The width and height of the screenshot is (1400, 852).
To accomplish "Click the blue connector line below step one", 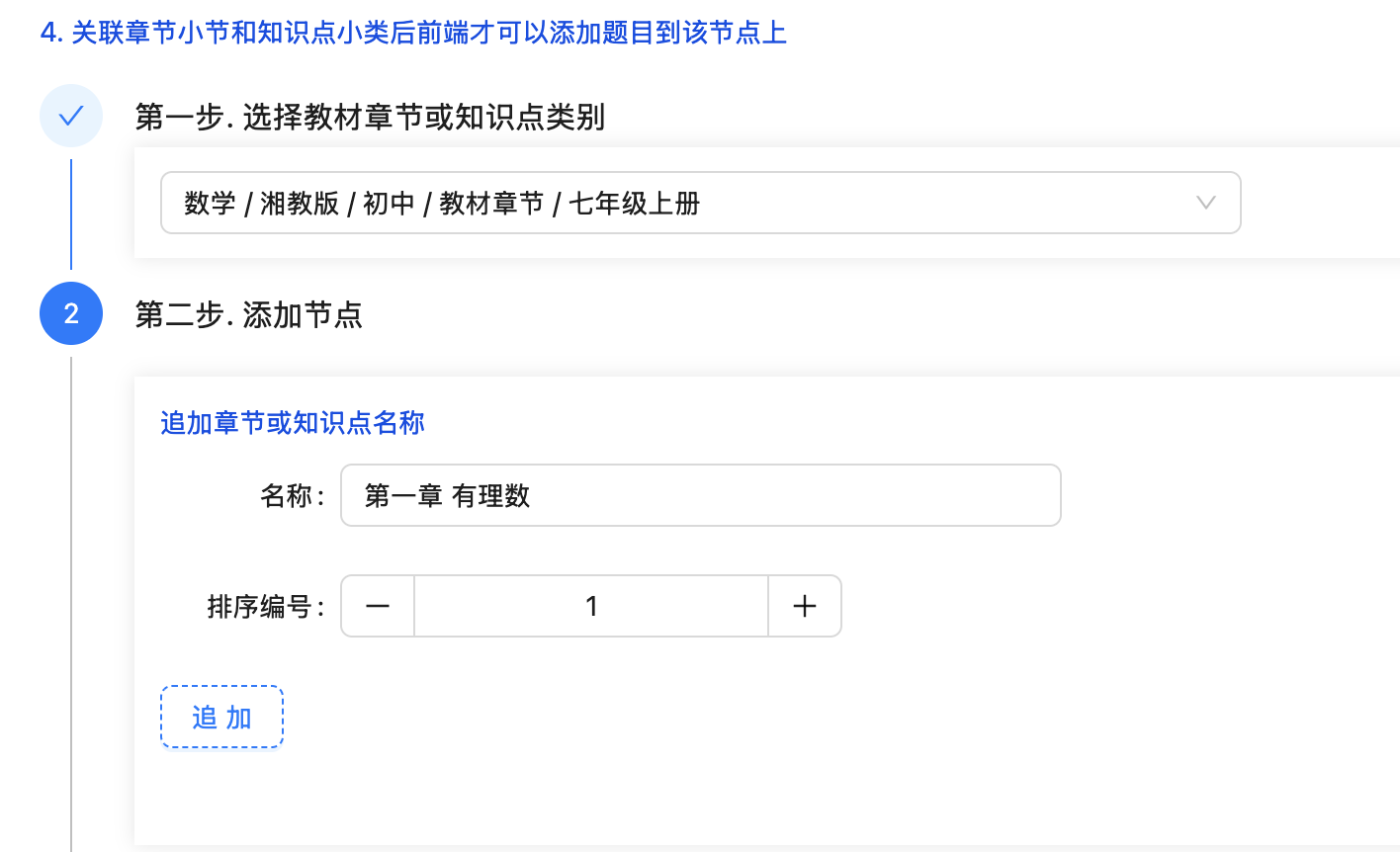I will (71, 213).
